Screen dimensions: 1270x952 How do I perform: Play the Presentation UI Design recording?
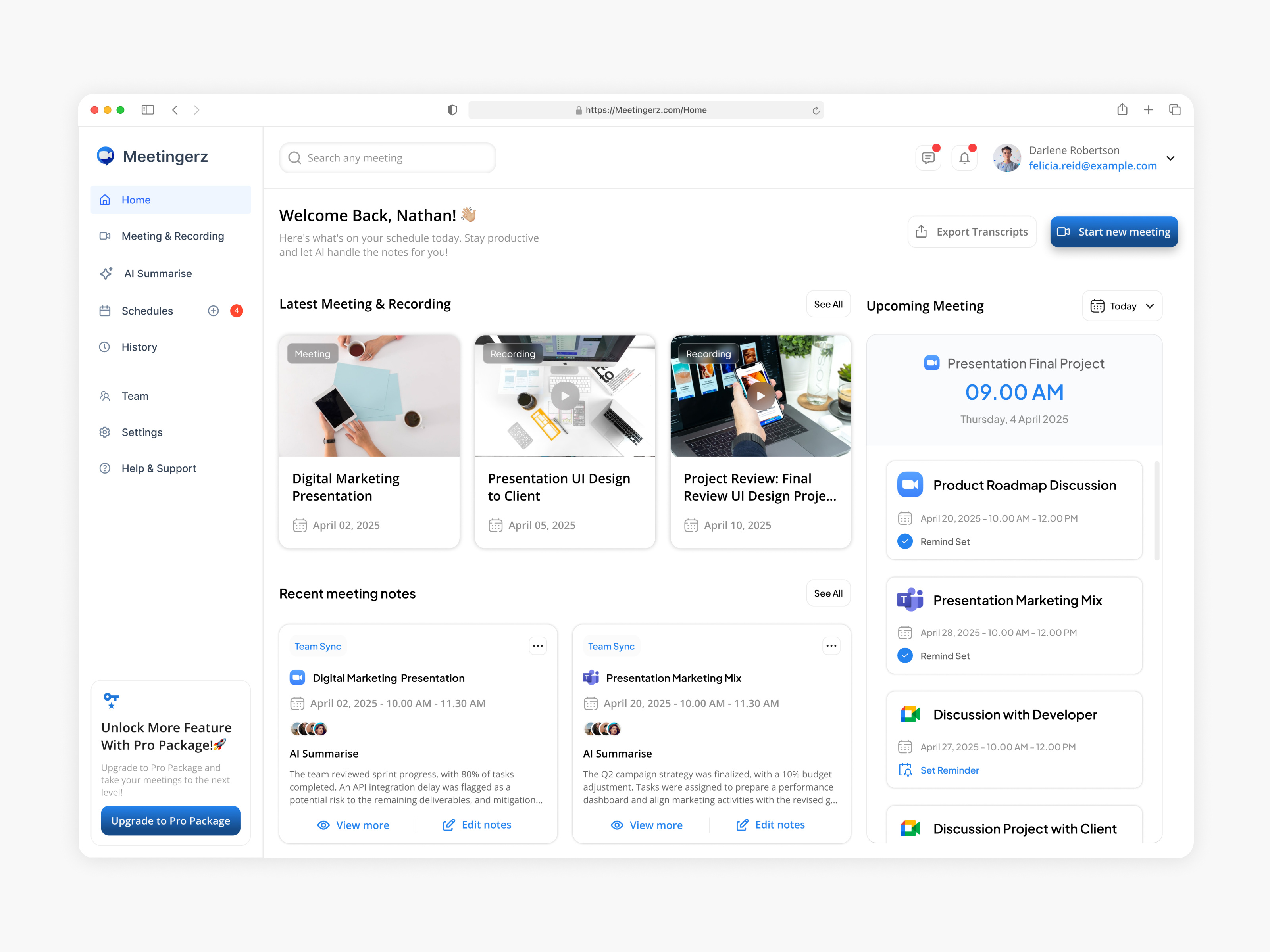565,396
